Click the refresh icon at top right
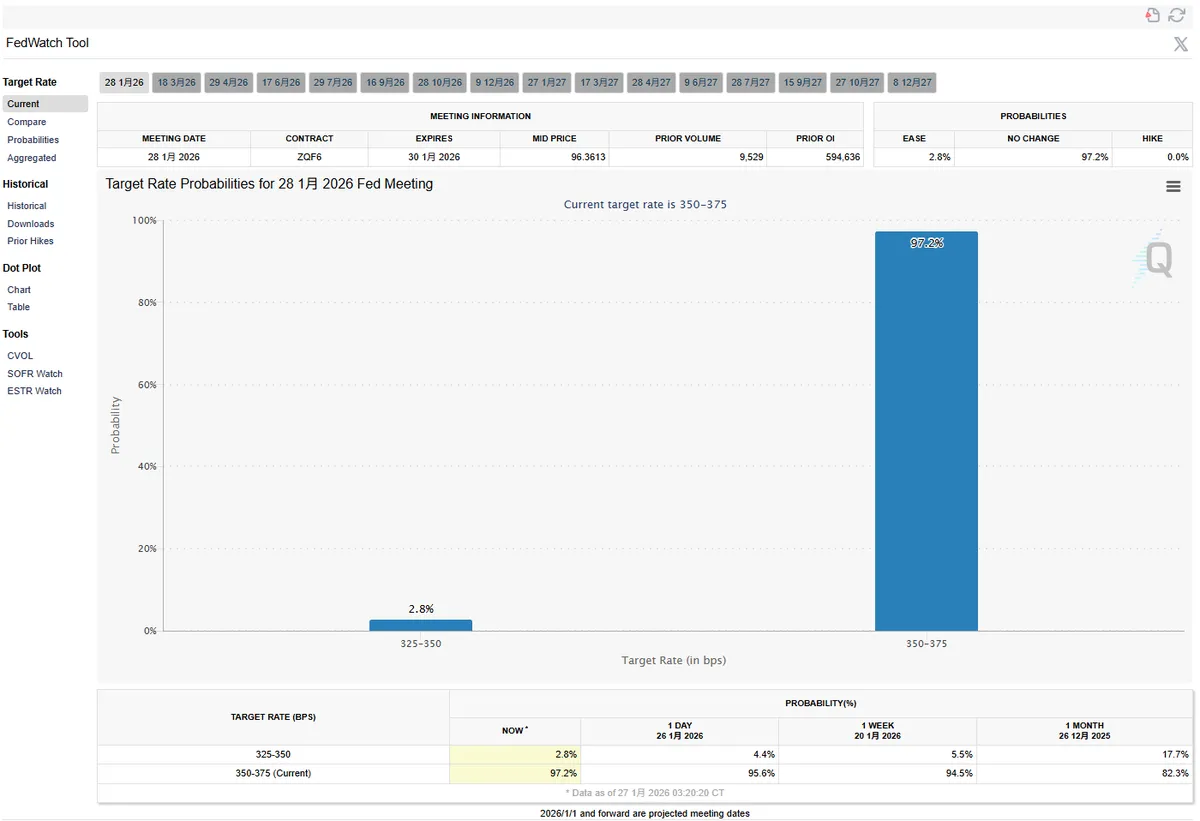 pyautogui.click(x=1176, y=15)
